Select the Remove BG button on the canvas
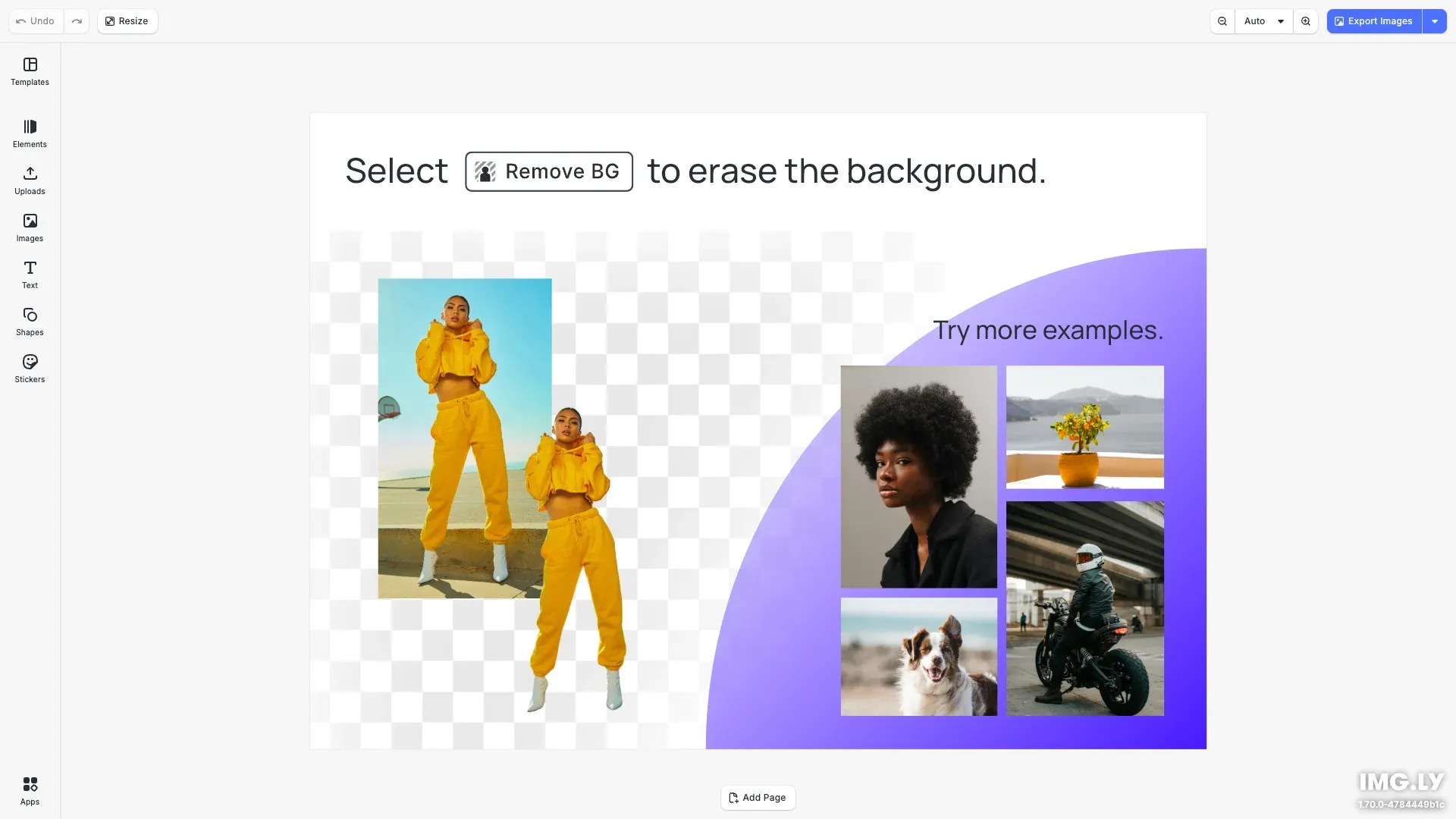This screenshot has width=1456, height=819. click(x=548, y=171)
